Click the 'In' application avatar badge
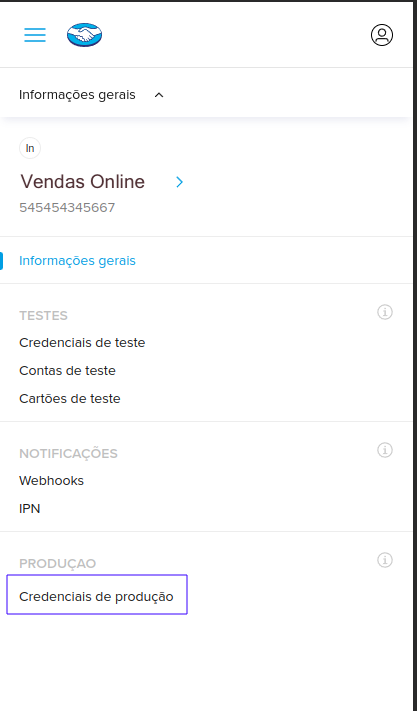This screenshot has height=711, width=417. pos(30,148)
